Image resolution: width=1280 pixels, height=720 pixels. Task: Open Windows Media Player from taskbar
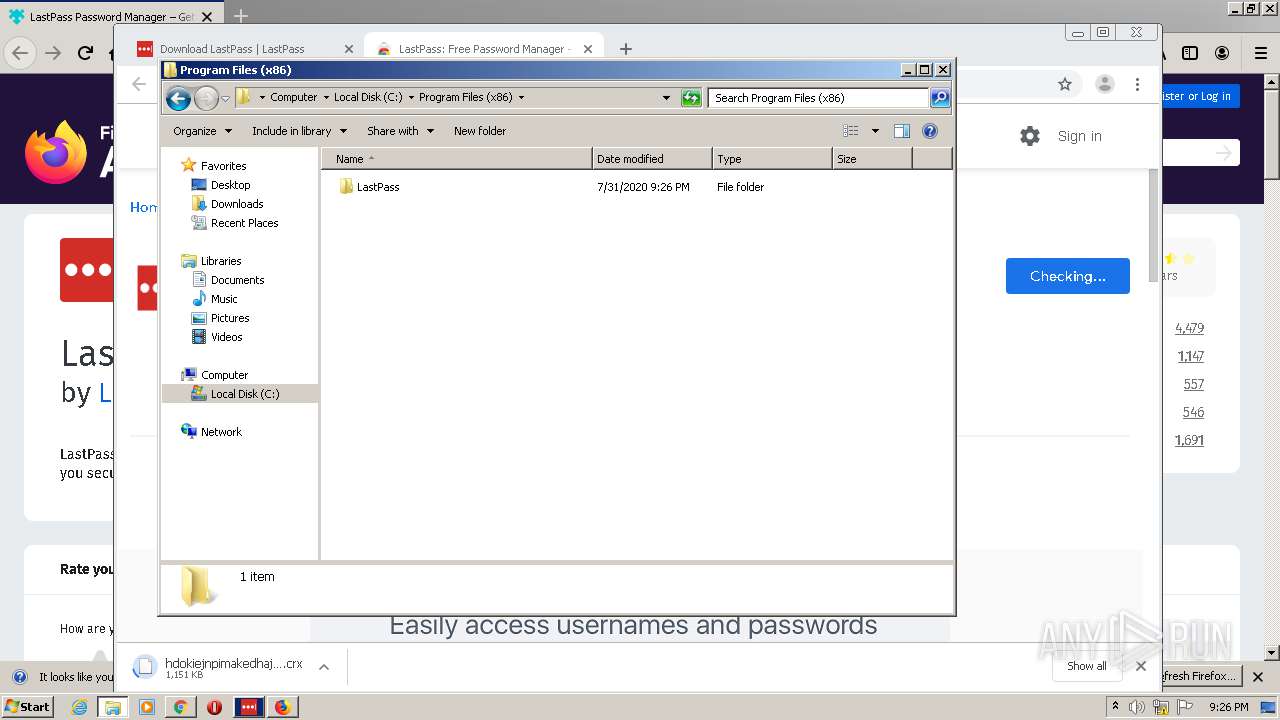(147, 707)
